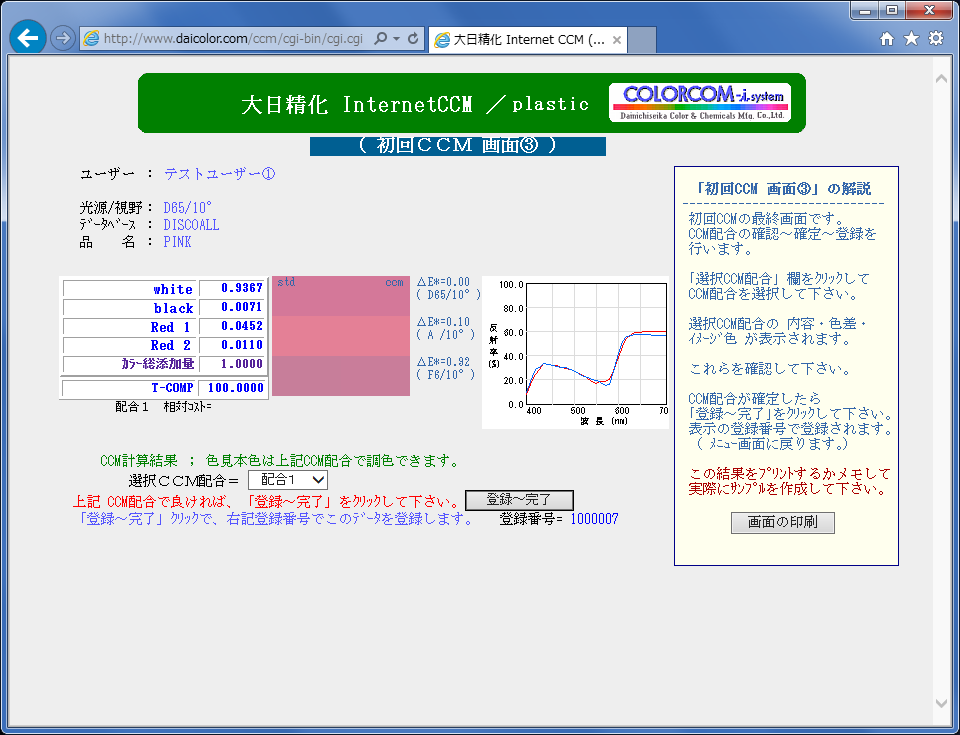Image resolution: width=960 pixels, height=735 pixels.
Task: Open browser Tools gear icon
Action: [x=936, y=39]
